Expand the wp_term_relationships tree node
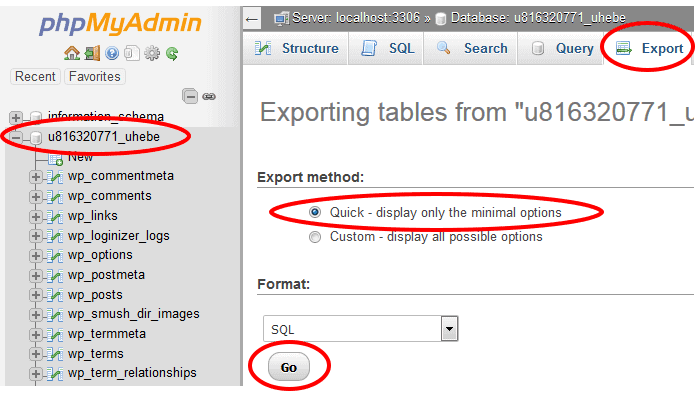The image size is (696, 396). pos(36,374)
